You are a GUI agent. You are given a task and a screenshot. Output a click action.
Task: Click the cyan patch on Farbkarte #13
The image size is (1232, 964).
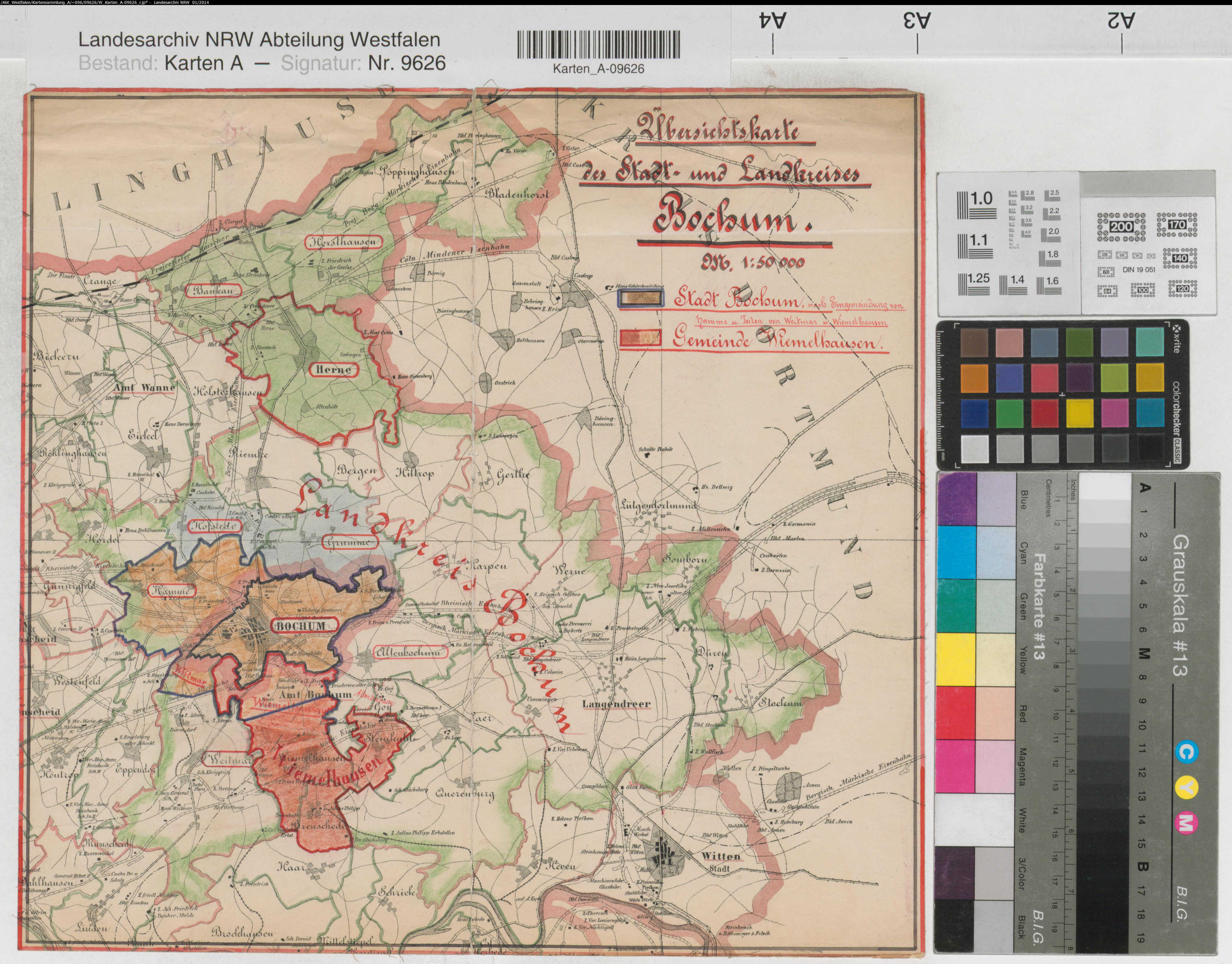[x=957, y=553]
